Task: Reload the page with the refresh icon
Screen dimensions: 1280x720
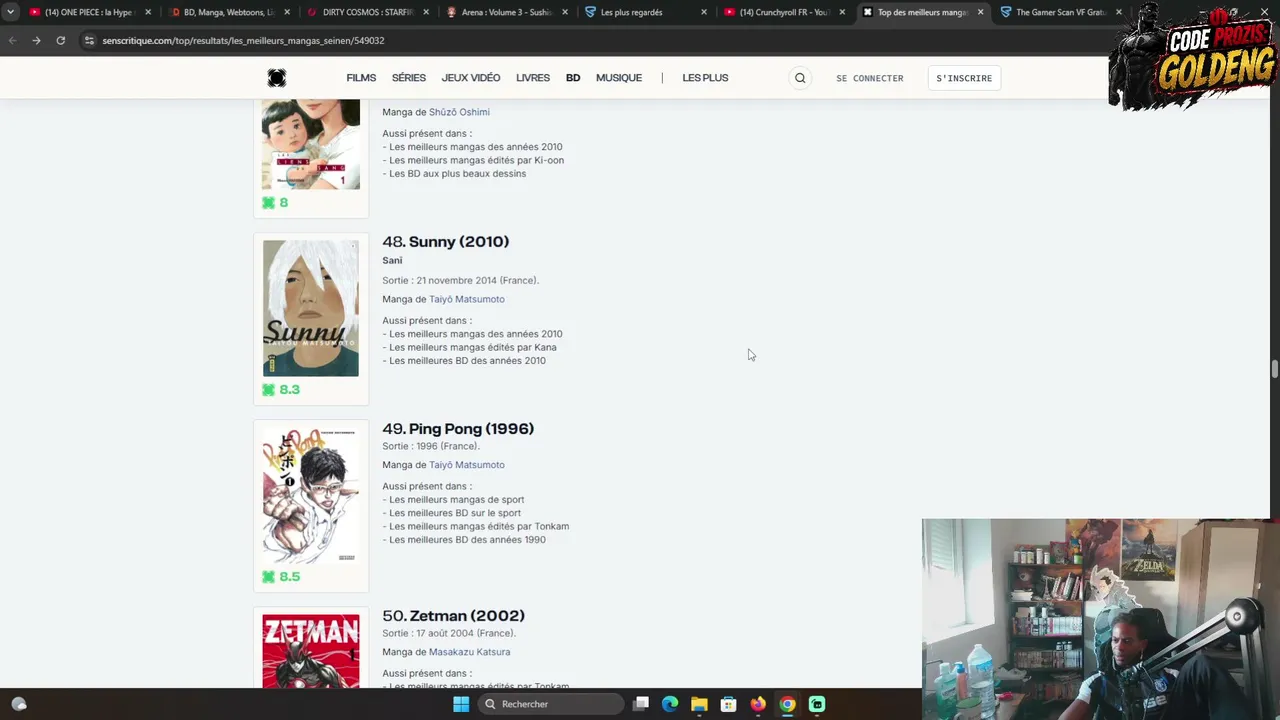Action: tap(60, 40)
